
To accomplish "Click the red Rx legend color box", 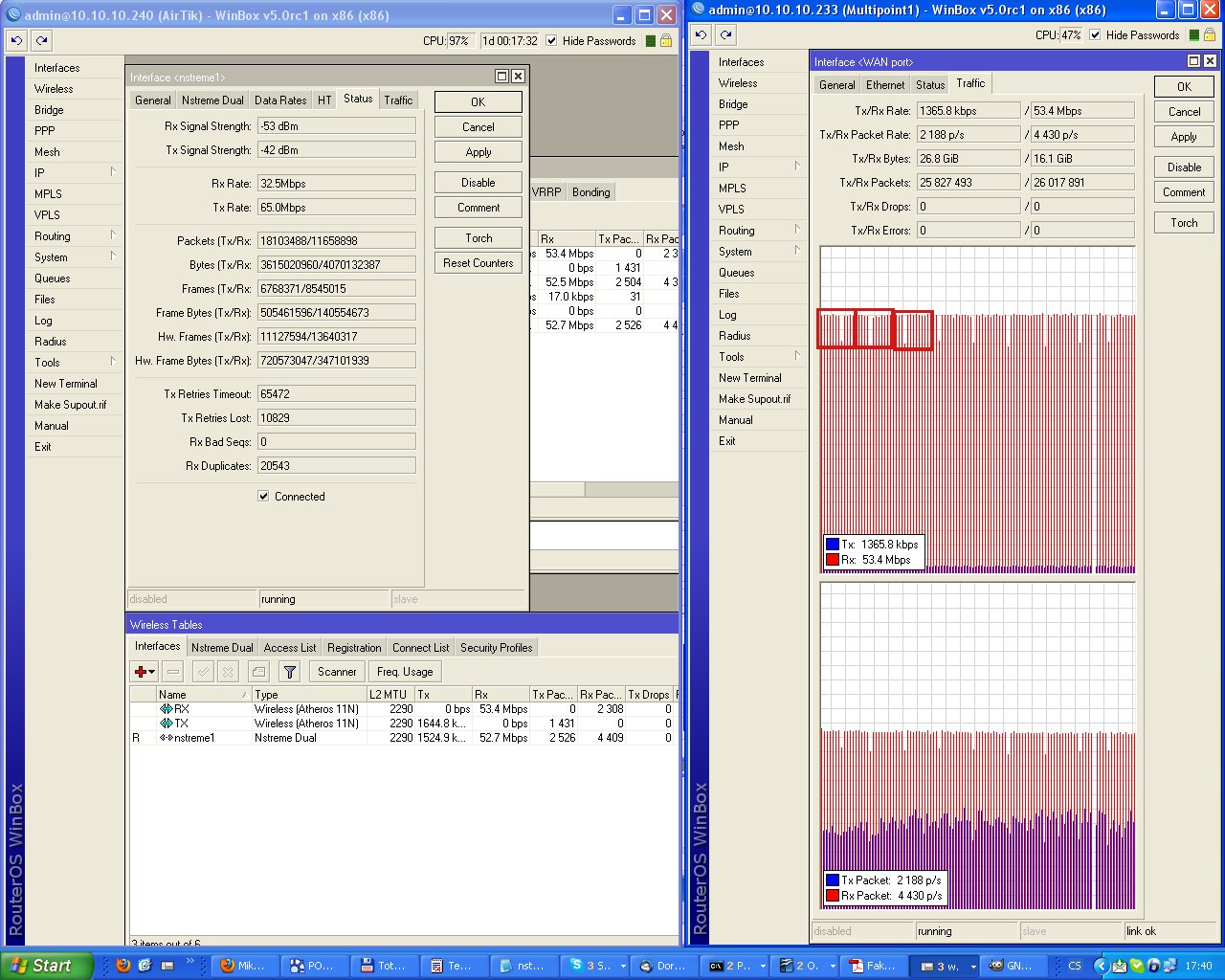I will coord(832,560).
